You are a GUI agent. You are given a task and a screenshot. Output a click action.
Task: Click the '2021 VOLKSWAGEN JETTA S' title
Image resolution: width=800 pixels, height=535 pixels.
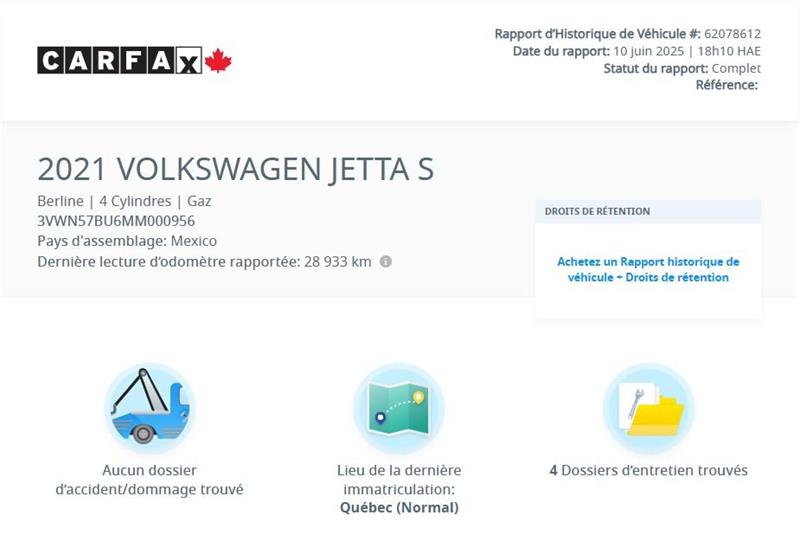(x=235, y=169)
